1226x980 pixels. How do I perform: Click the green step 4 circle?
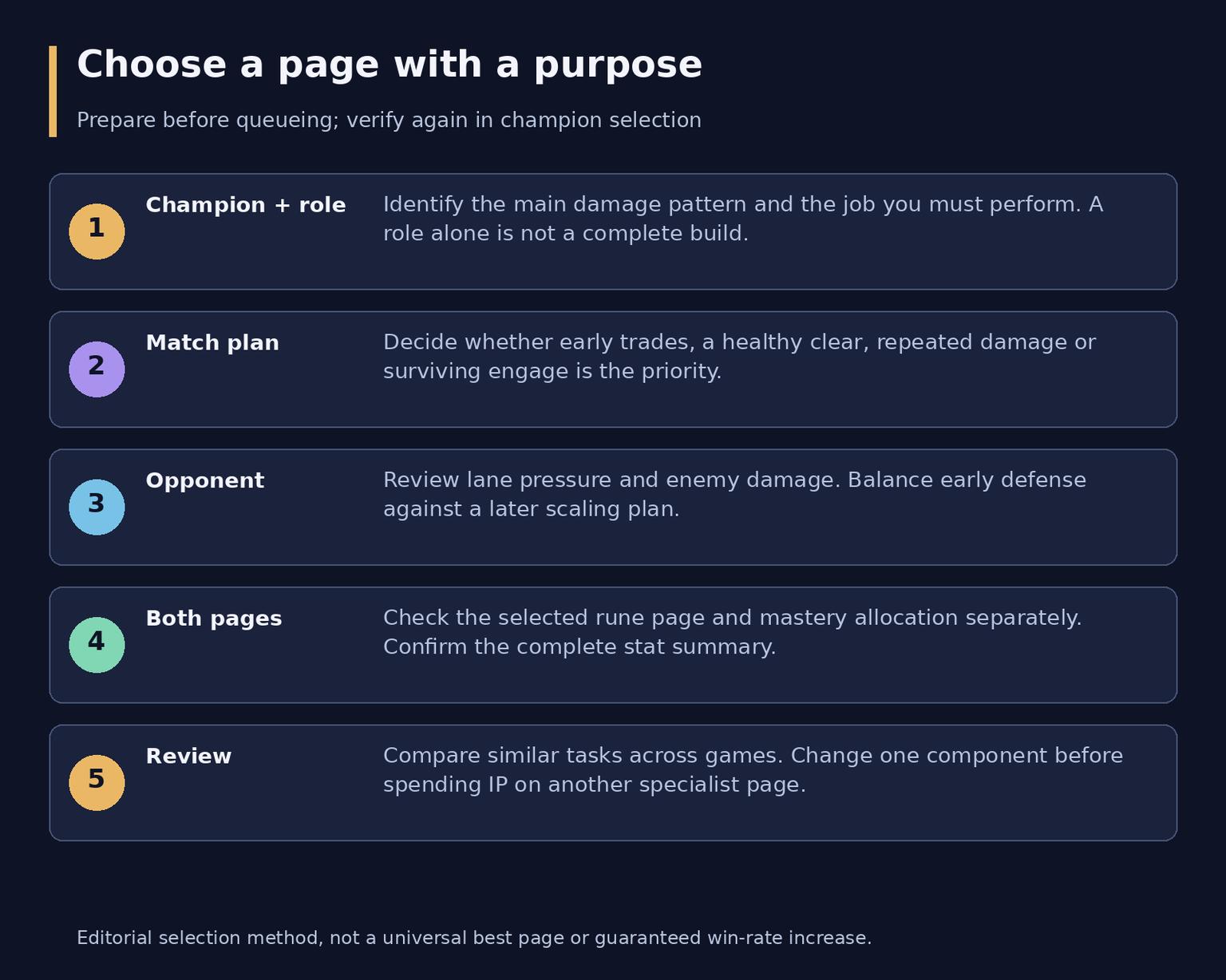97,645
